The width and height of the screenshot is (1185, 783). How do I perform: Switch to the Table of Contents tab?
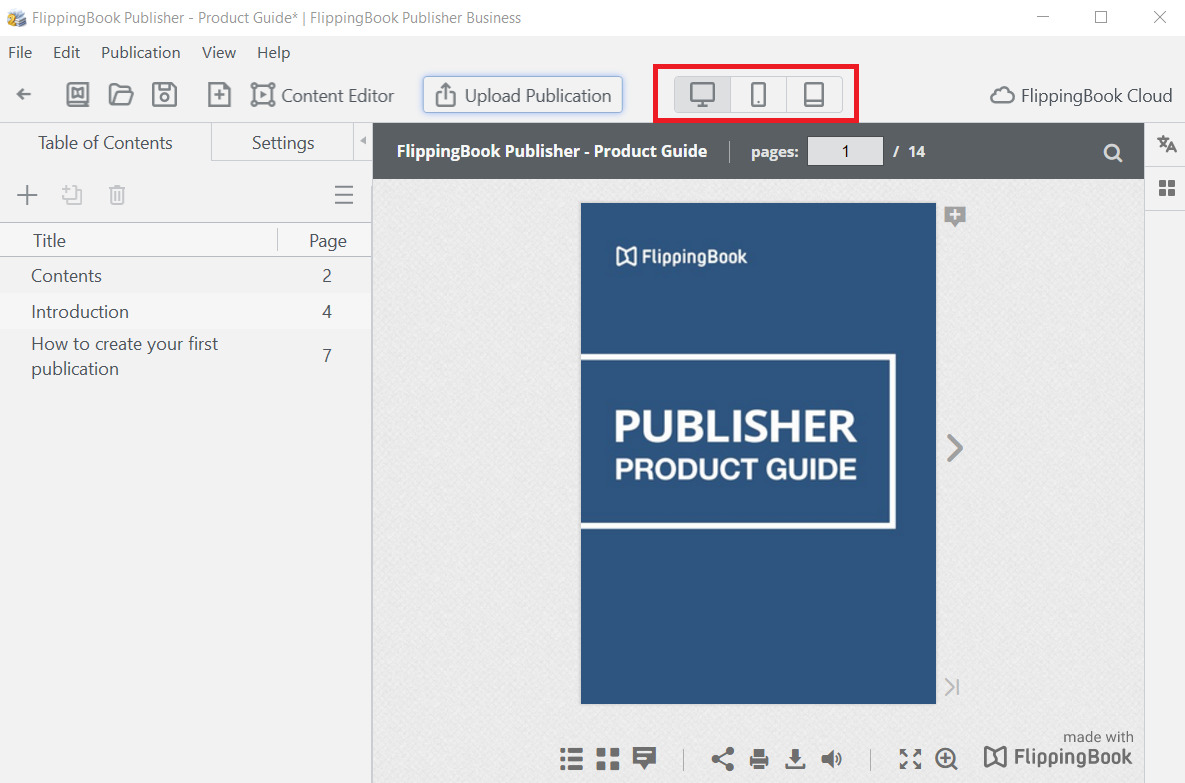tap(105, 143)
